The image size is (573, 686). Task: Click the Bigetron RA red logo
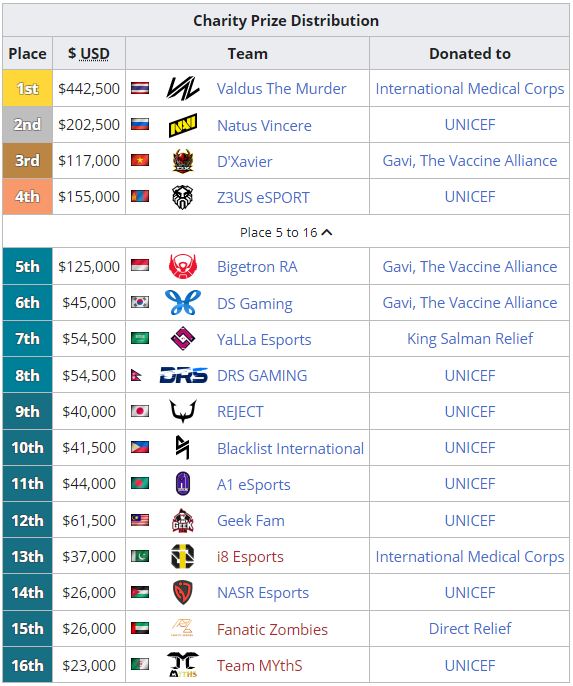[x=183, y=266]
